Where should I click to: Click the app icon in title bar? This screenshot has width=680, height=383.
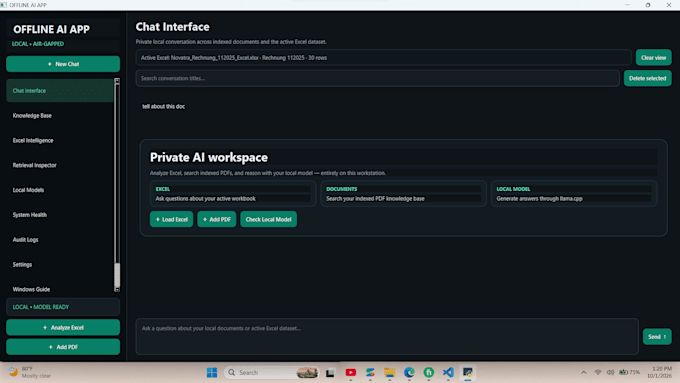point(4,5)
